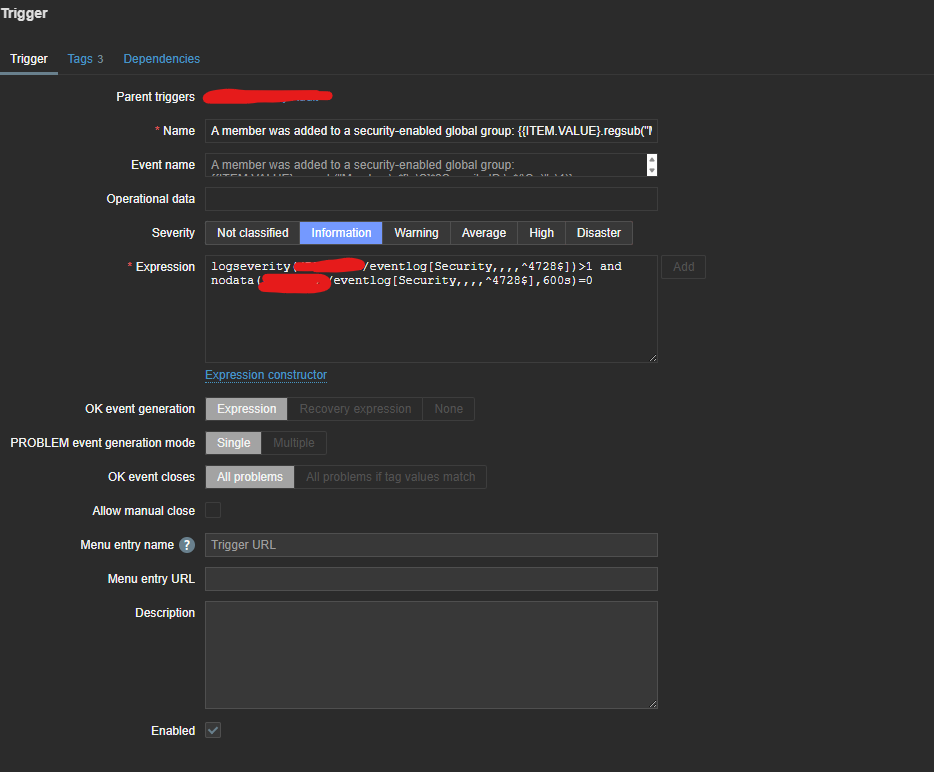Choose Multiple problem event mode
934x772 pixels.
click(x=294, y=443)
